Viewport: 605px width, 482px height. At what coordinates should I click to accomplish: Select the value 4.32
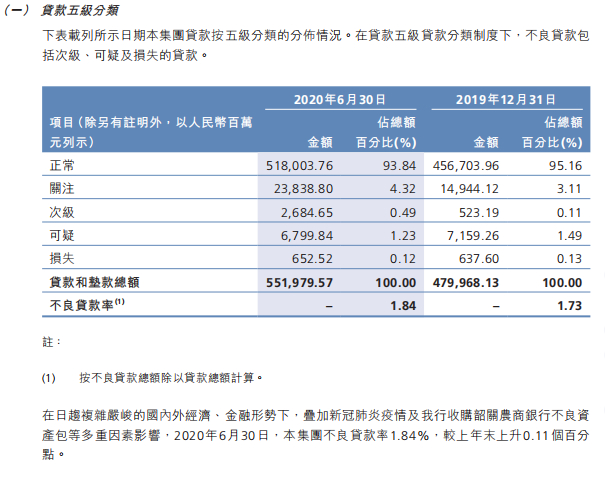pyautogui.click(x=403, y=189)
